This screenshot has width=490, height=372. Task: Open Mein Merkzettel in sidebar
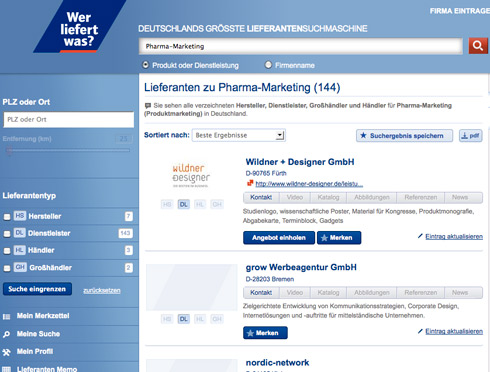tap(43, 316)
